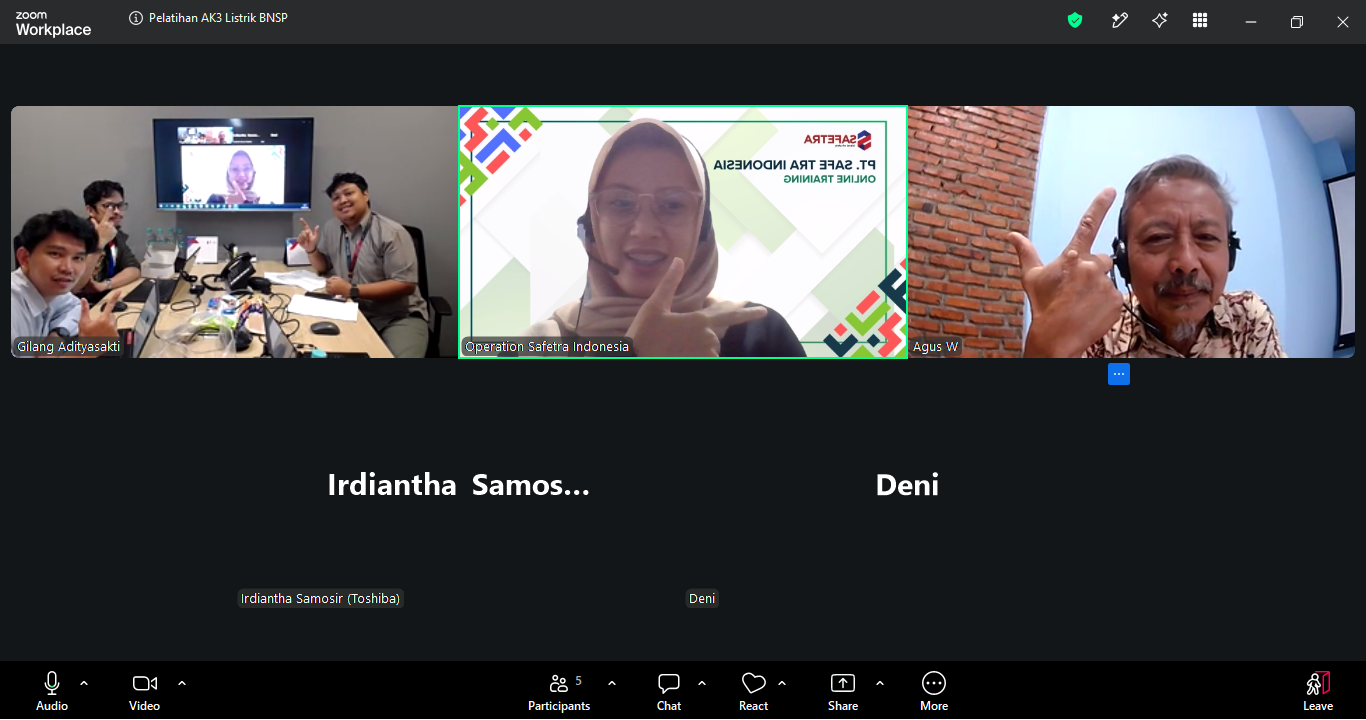
Task: Click the Share screen icon
Action: click(x=843, y=691)
